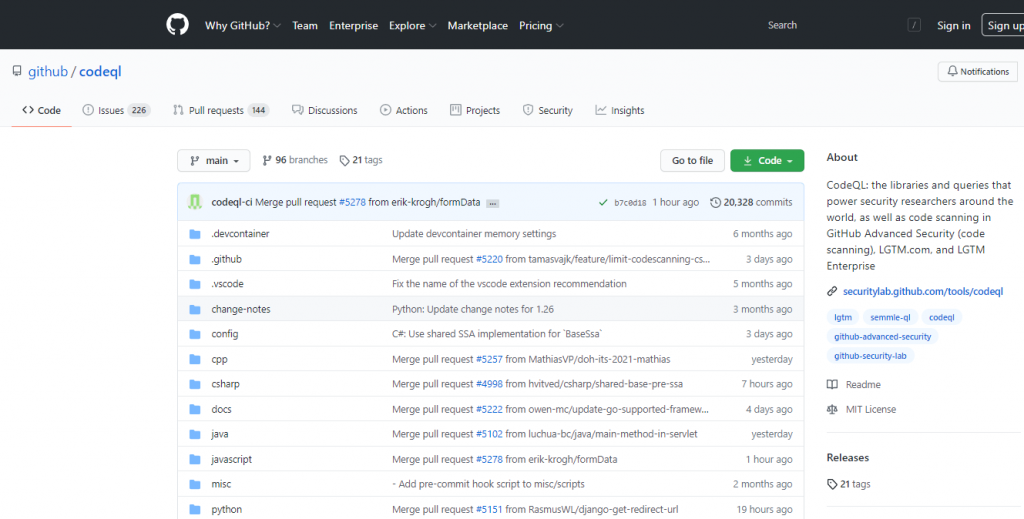Go to Enterprise in top navigation

tap(353, 25)
